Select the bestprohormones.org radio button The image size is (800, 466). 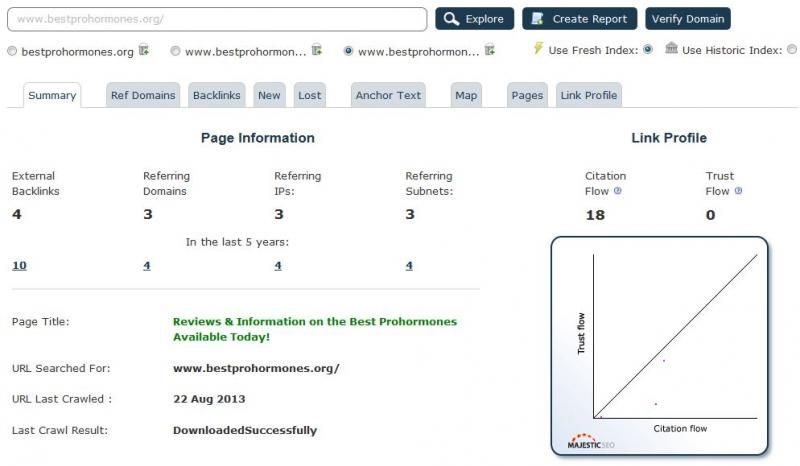[x=12, y=51]
